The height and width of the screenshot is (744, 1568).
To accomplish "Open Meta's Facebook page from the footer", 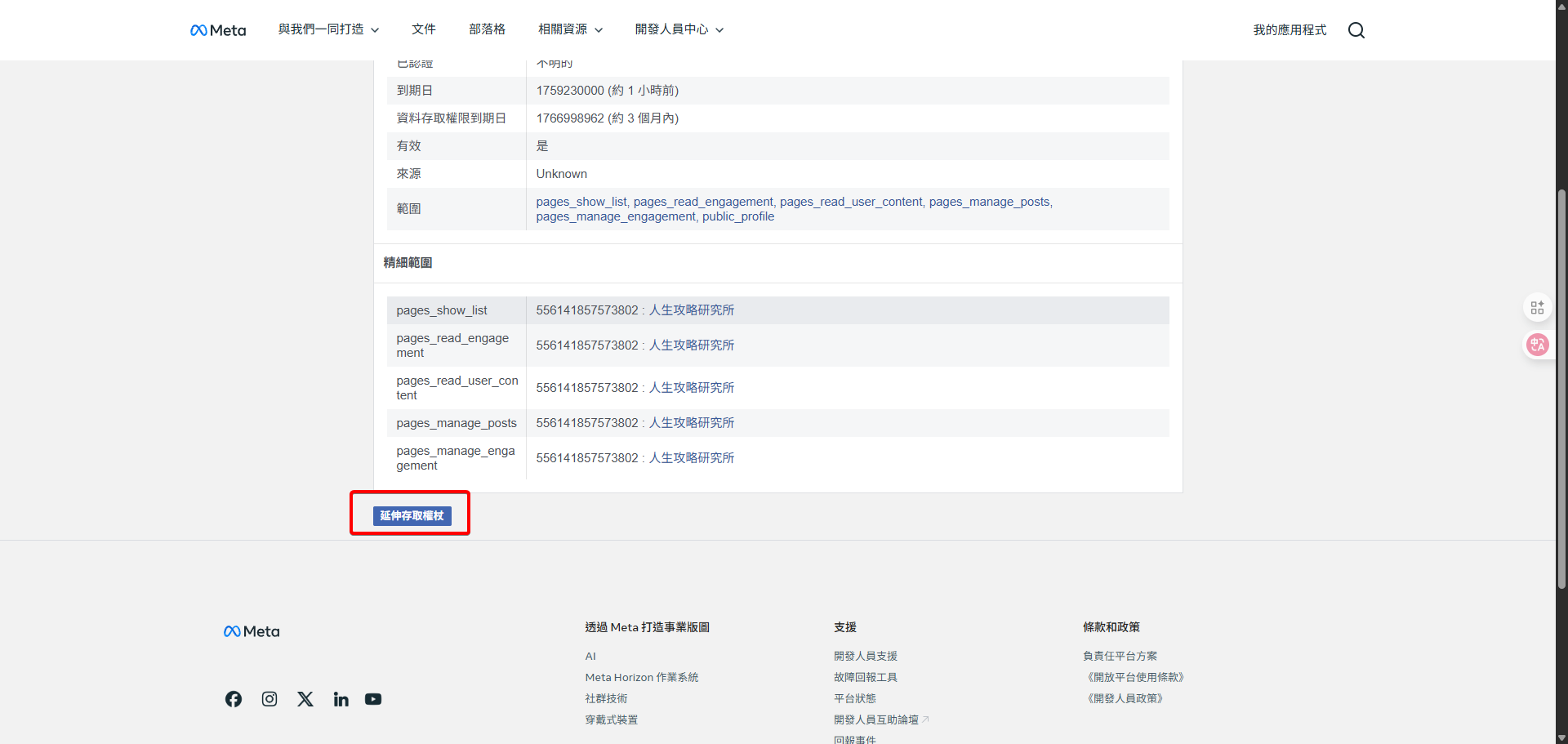I will coord(233,699).
